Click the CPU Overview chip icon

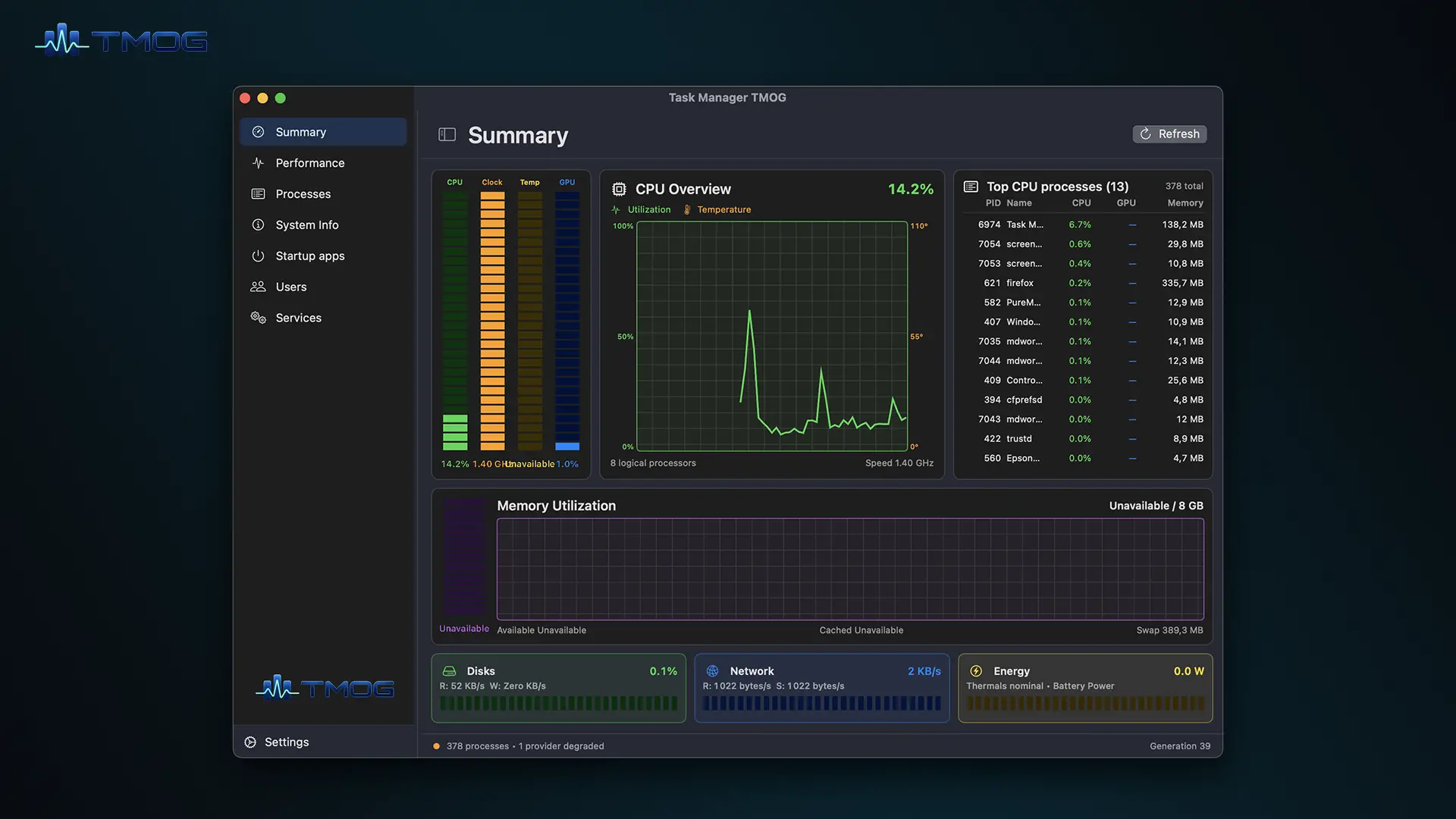(619, 189)
